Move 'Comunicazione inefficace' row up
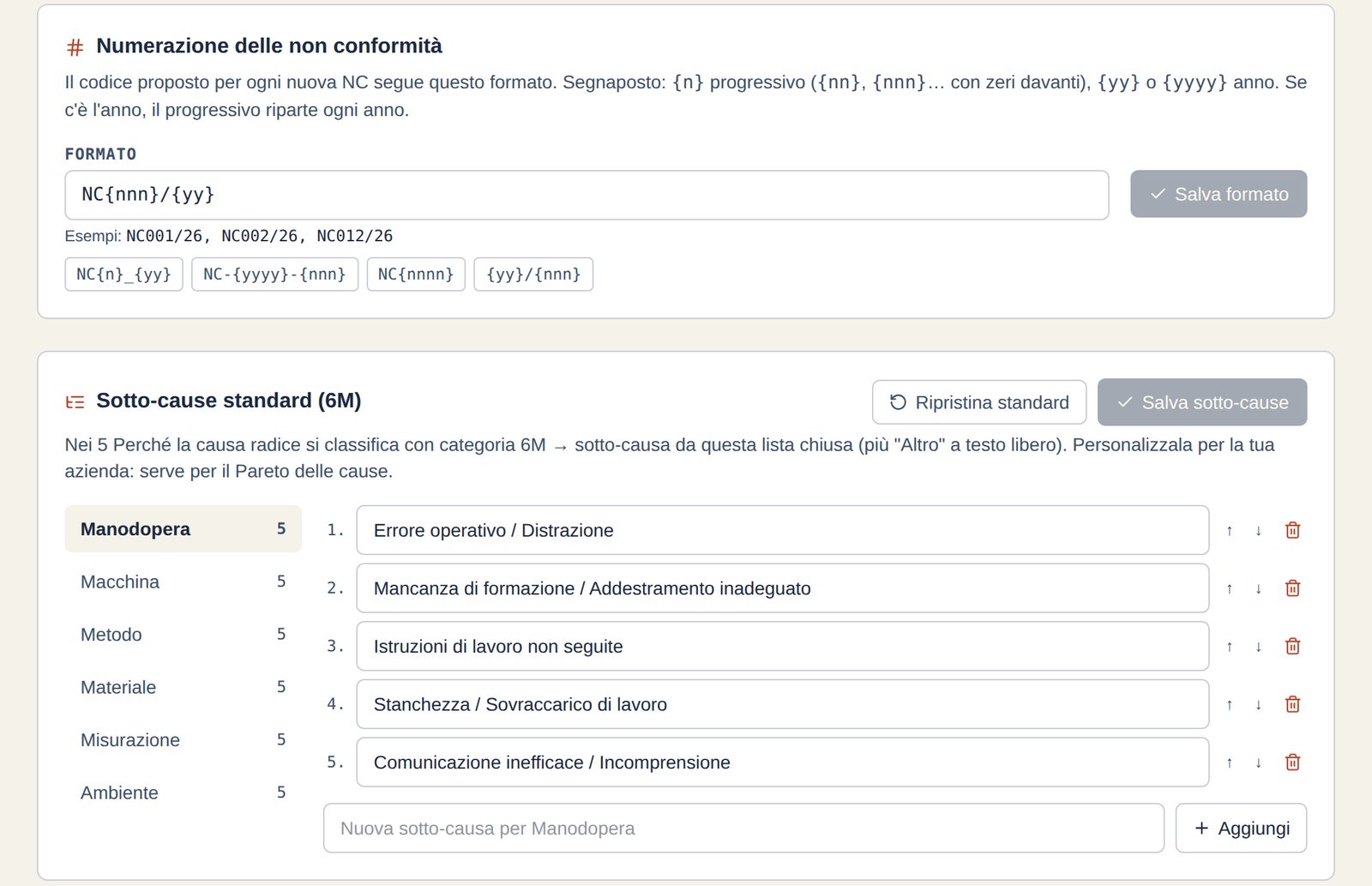The image size is (1372, 886). pyautogui.click(x=1230, y=762)
